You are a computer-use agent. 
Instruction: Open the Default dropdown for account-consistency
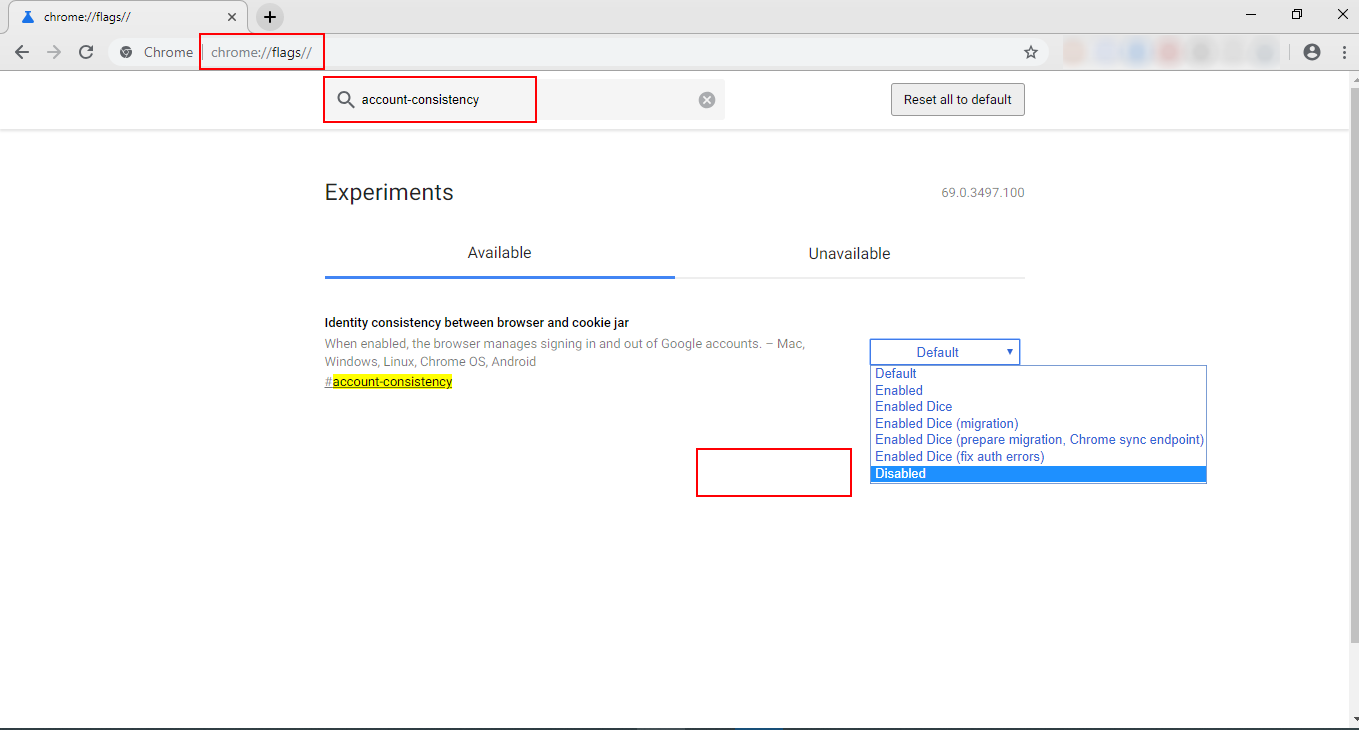coord(945,352)
